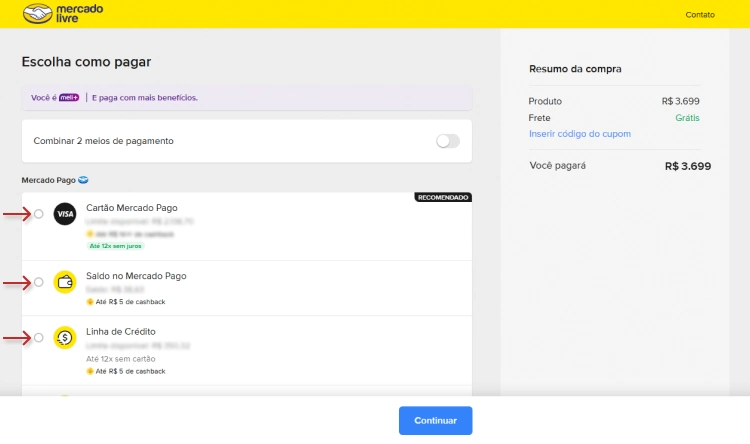
Task: Click the Até 12x sem juros badge
Action: tap(115, 246)
